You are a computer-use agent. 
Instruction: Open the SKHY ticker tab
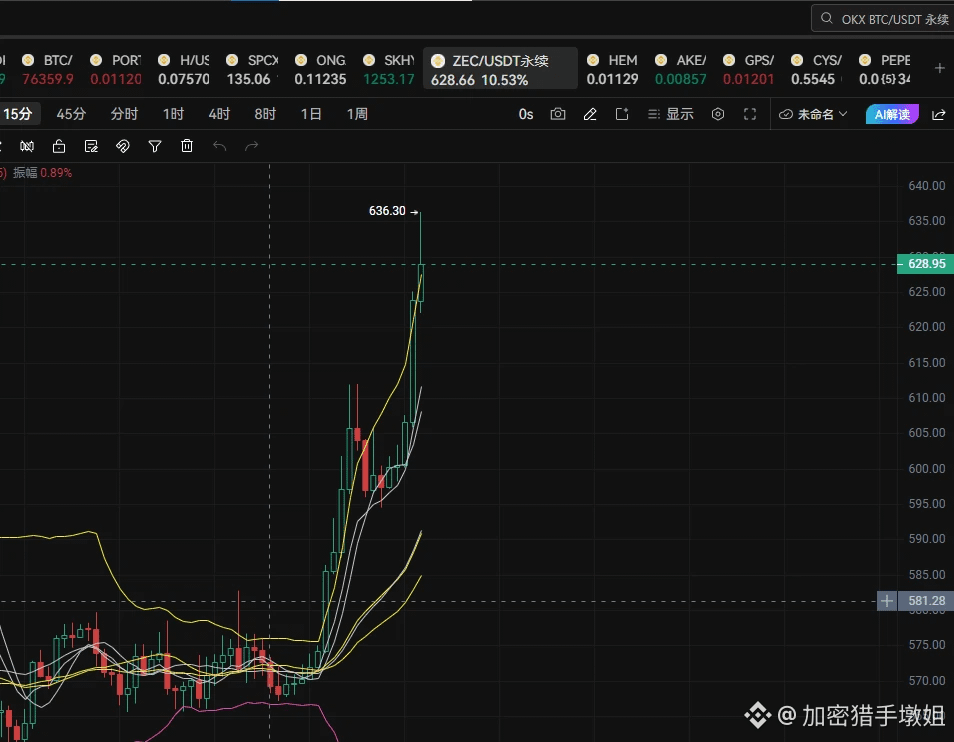coord(388,69)
